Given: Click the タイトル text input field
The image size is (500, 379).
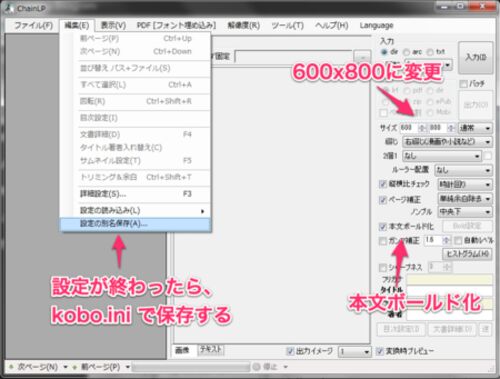Looking at the screenshot, I should [x=449, y=290].
